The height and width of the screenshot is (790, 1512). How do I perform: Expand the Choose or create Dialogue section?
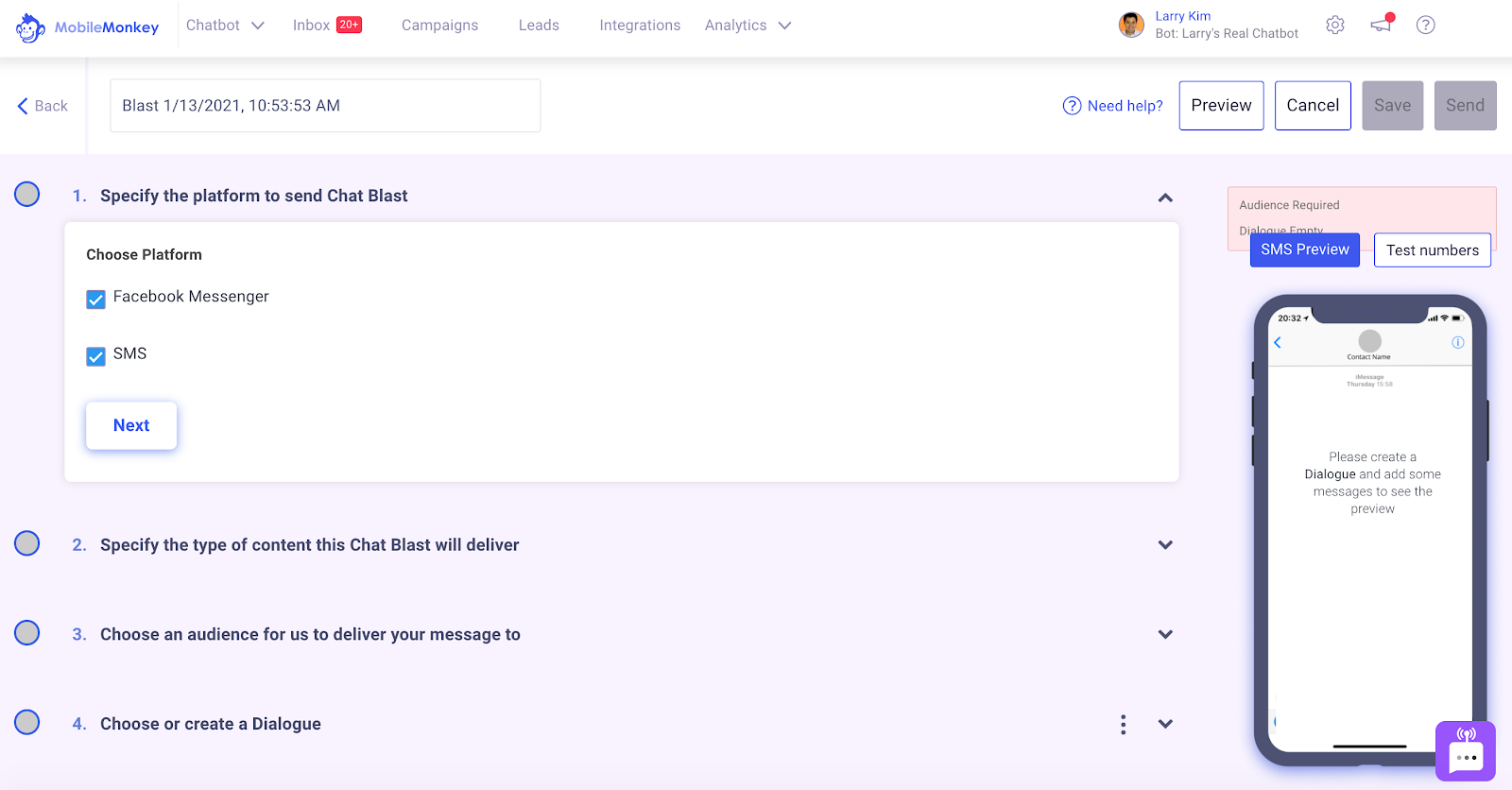1165,724
